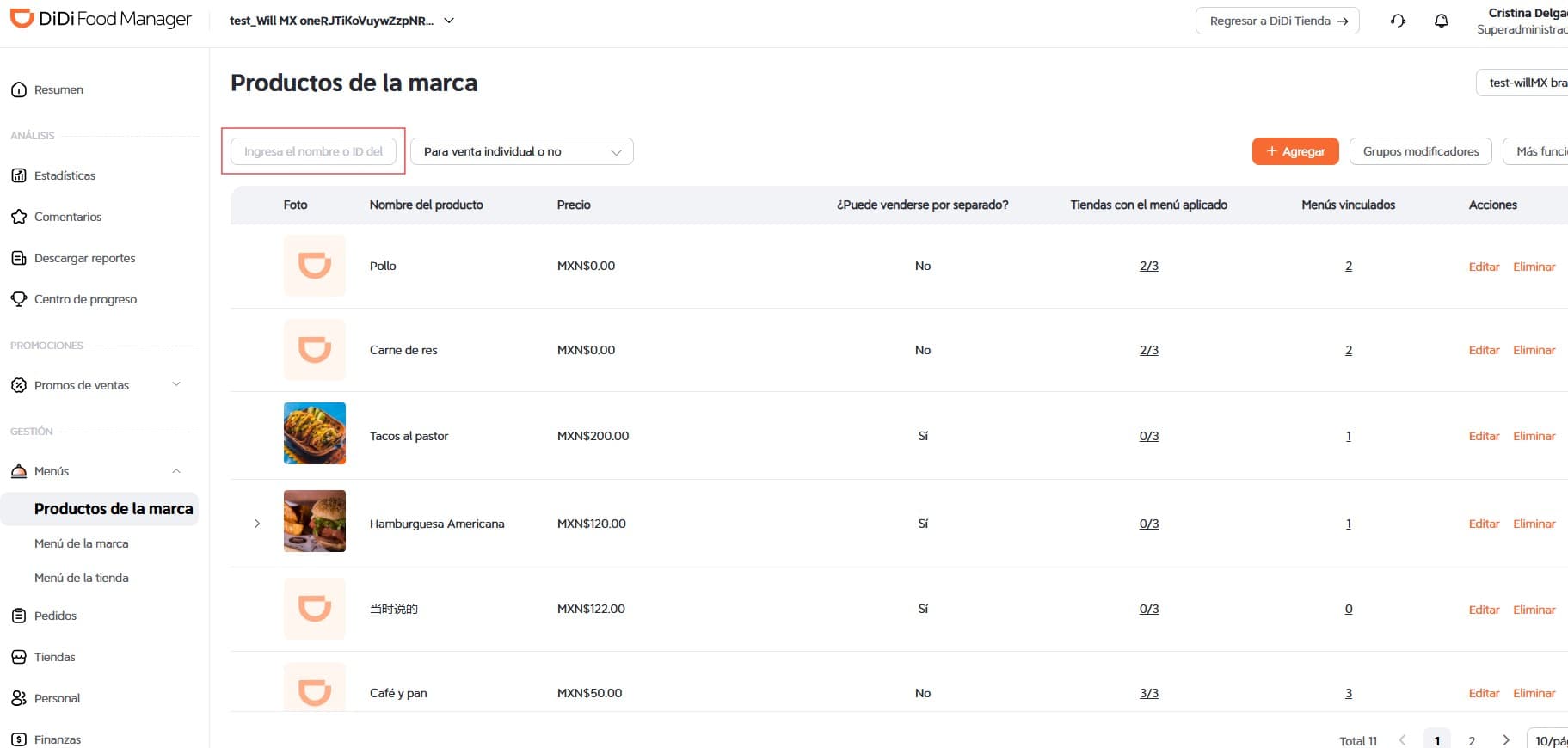Edit the Hamburguesa Americana product
This screenshot has height=748, width=1568.
click(1484, 524)
